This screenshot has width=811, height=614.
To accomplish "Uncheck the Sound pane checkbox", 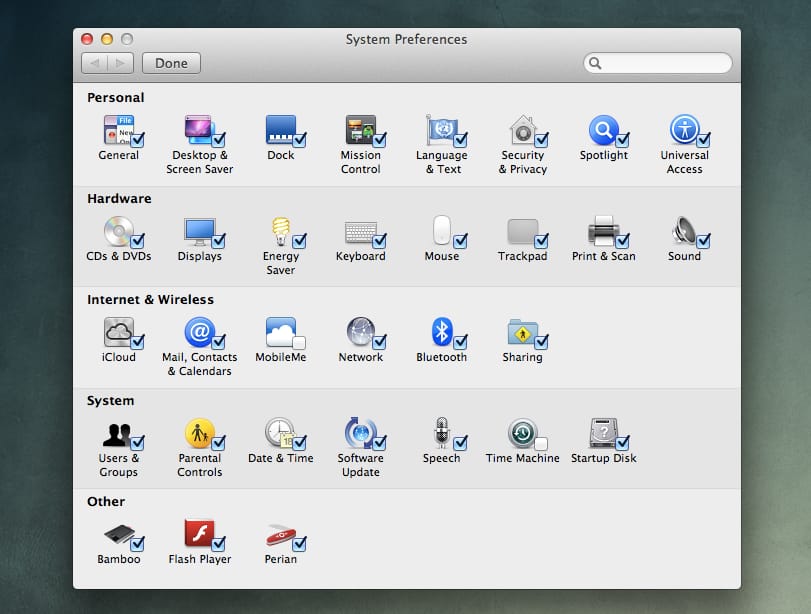I will pos(703,241).
